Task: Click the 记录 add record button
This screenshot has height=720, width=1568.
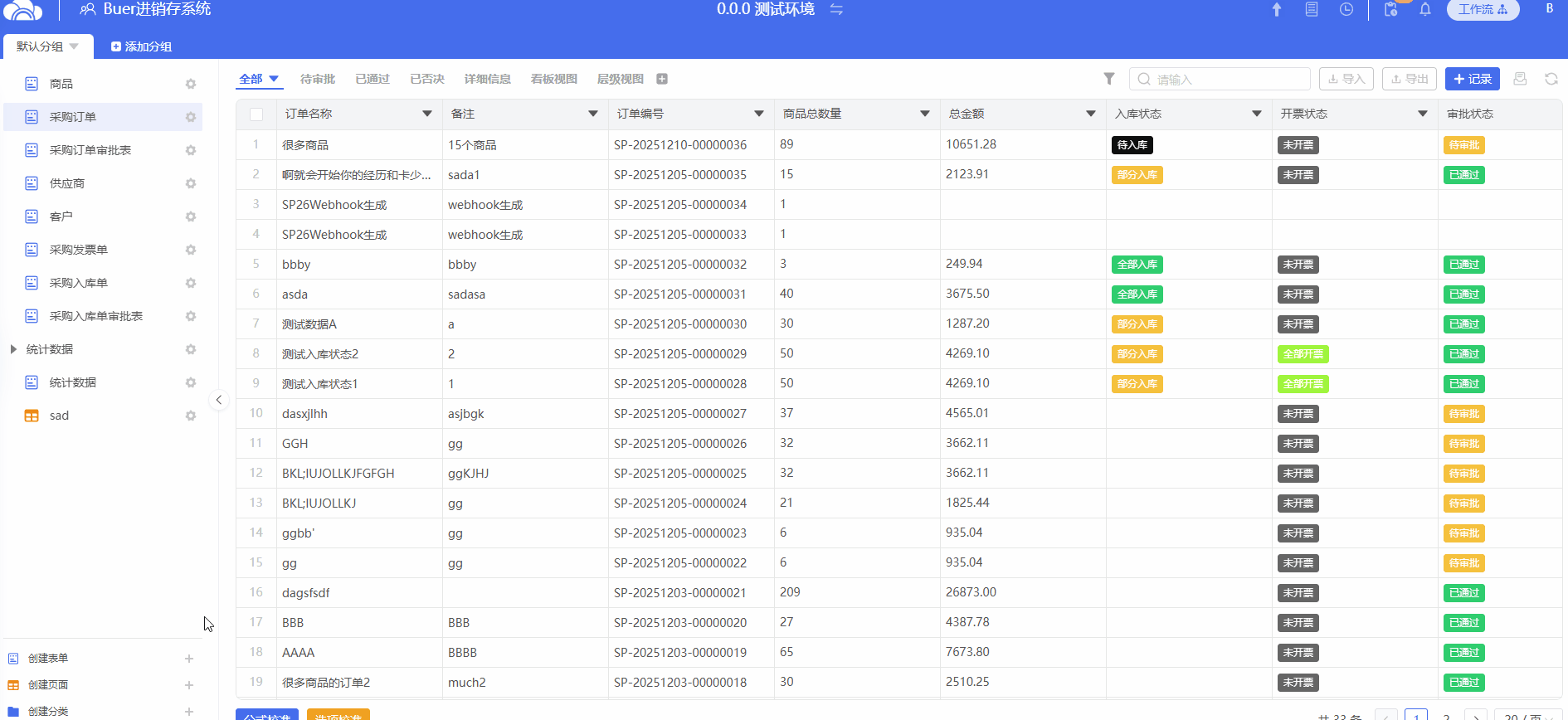Action: point(1472,79)
